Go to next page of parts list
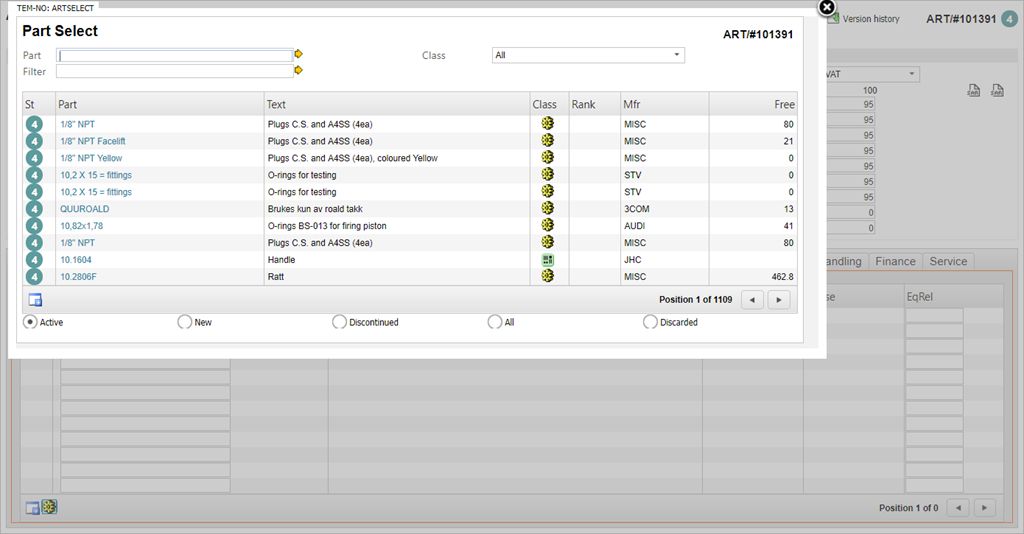 point(779,300)
